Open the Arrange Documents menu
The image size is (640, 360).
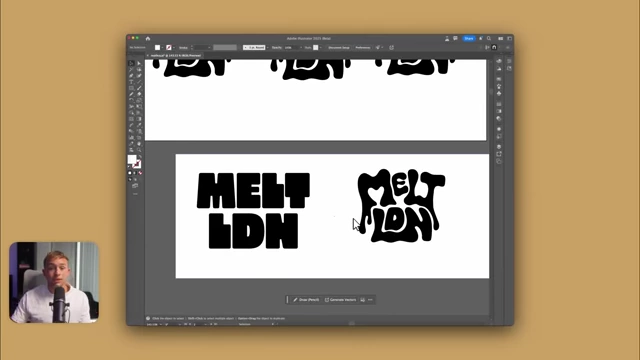[x=500, y=38]
